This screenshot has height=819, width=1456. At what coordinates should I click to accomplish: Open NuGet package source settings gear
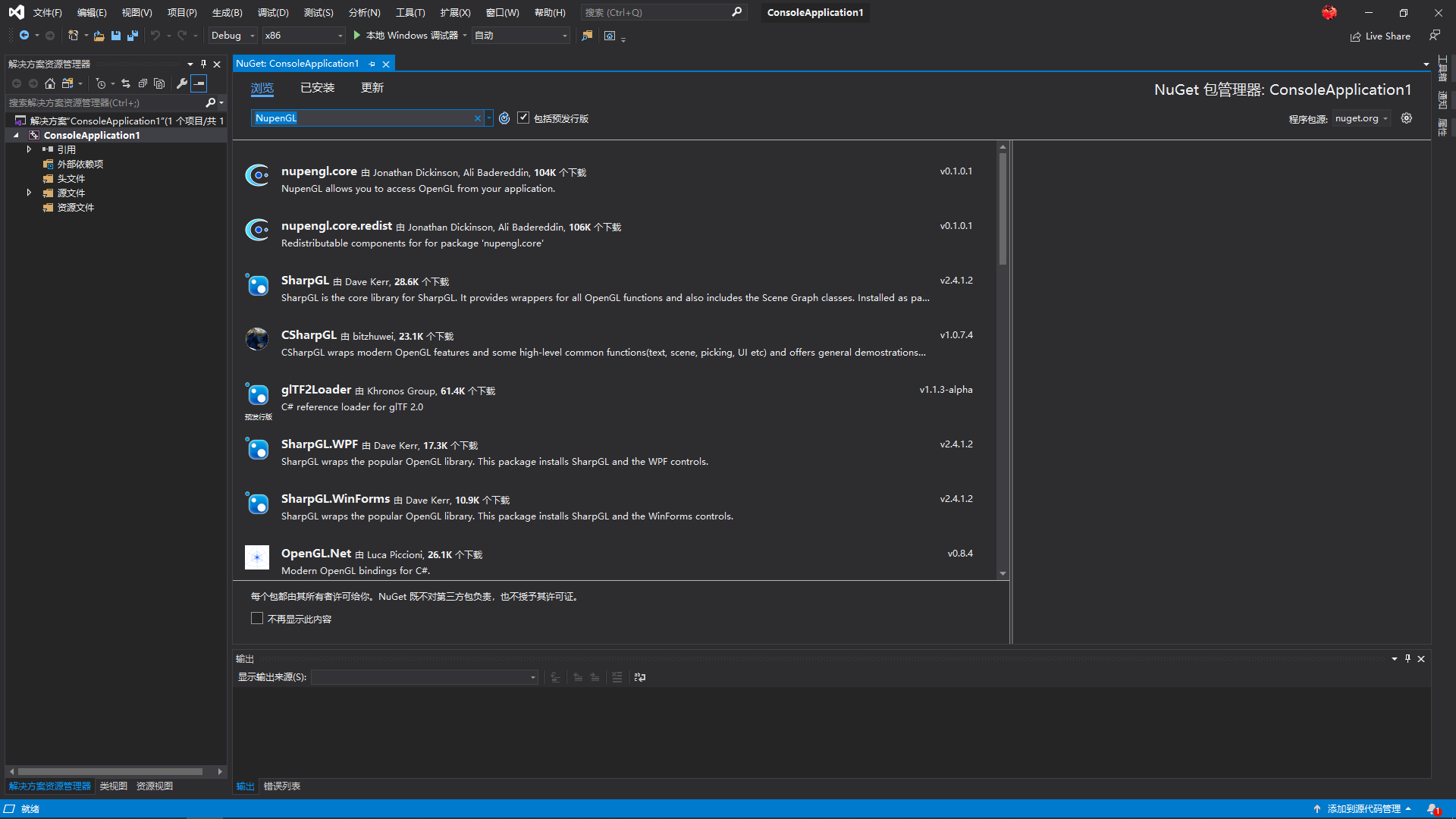click(x=1407, y=118)
